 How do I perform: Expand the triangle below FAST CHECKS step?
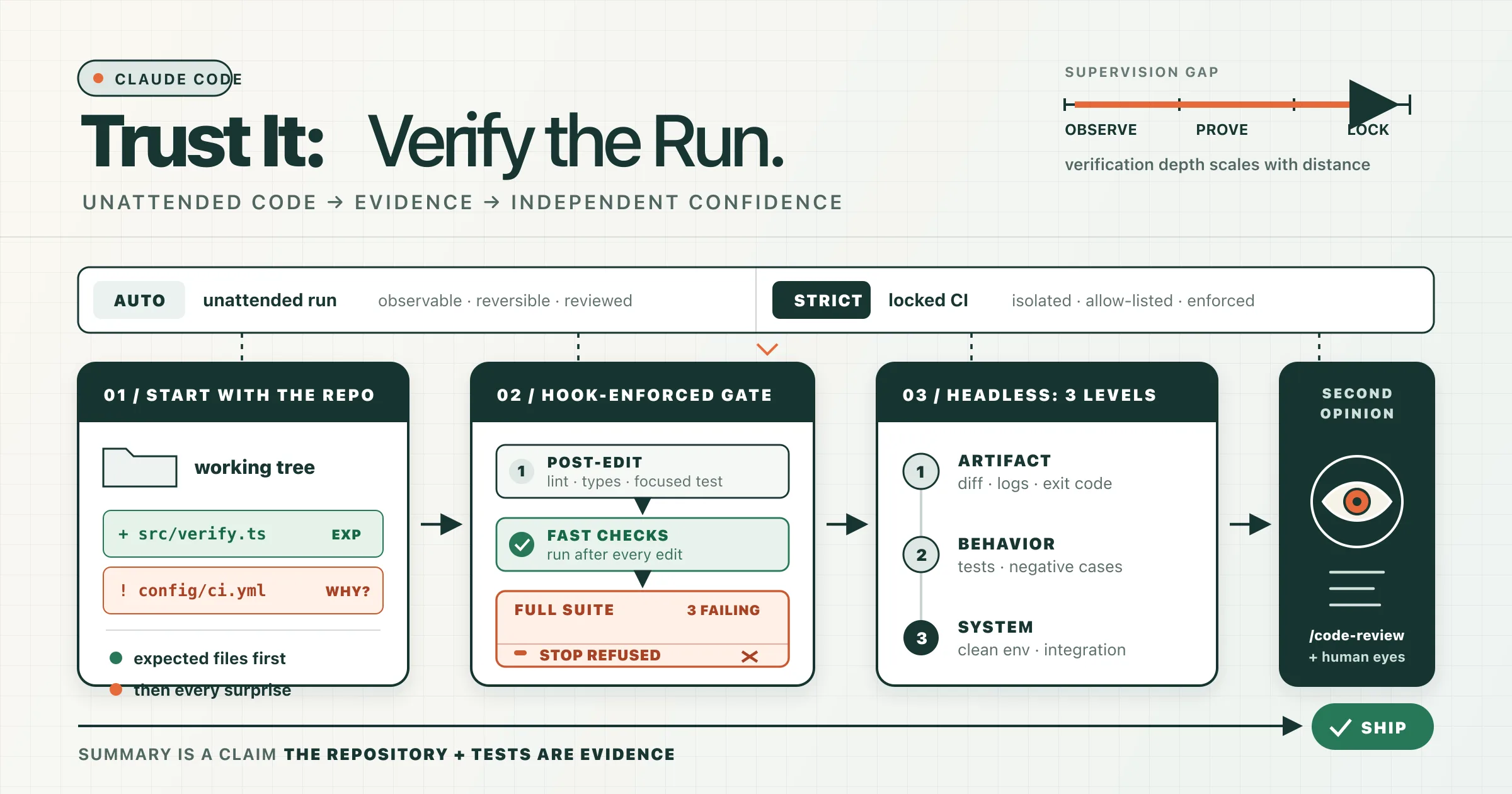(643, 579)
